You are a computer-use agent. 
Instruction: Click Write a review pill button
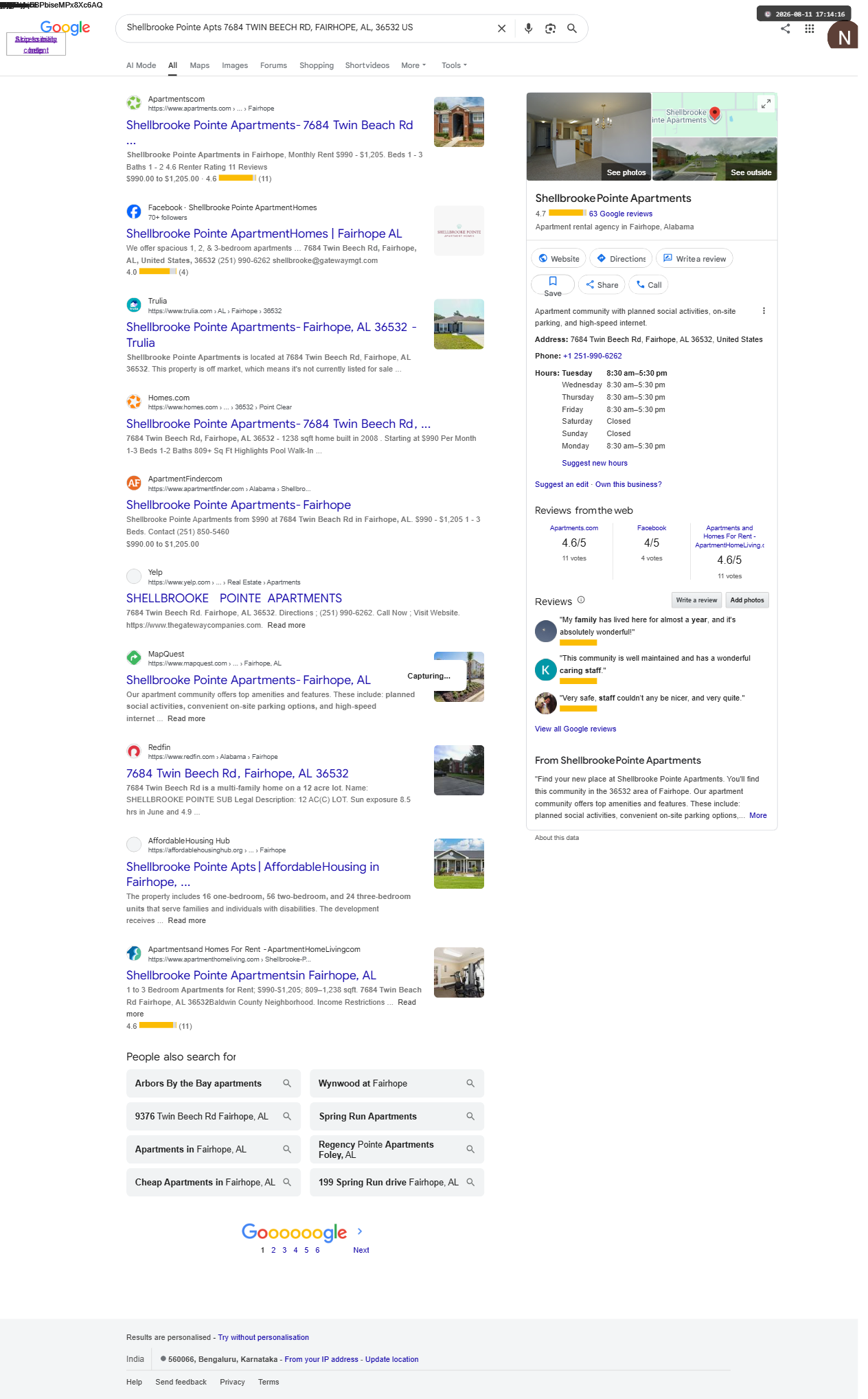click(694, 258)
